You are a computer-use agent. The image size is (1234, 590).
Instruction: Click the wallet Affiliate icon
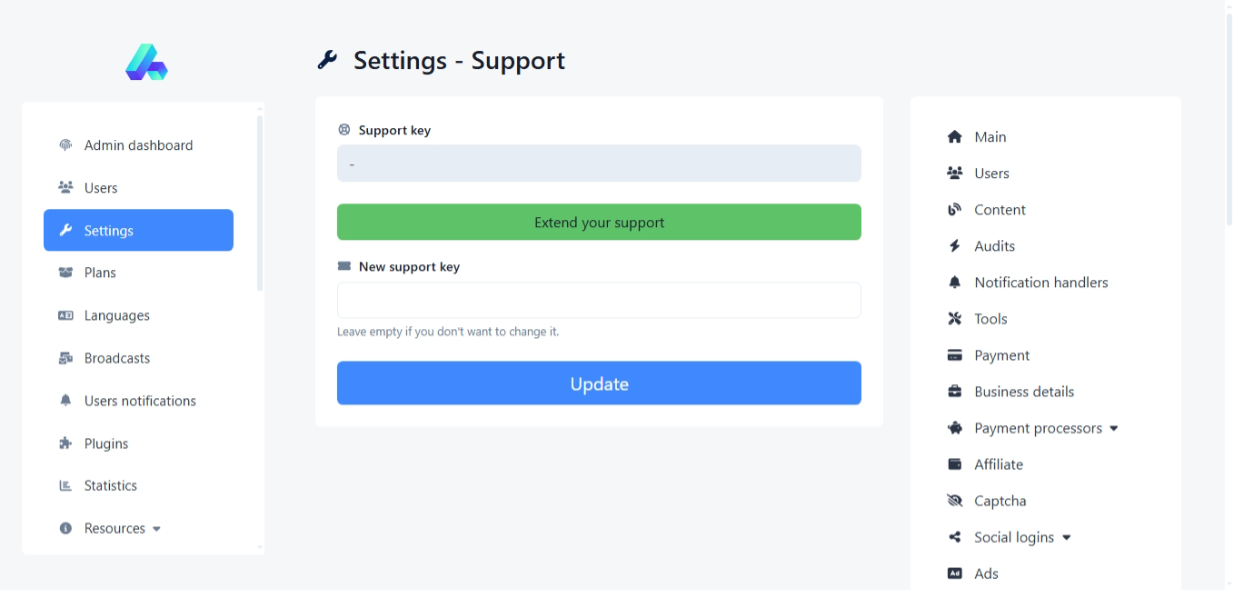point(954,465)
